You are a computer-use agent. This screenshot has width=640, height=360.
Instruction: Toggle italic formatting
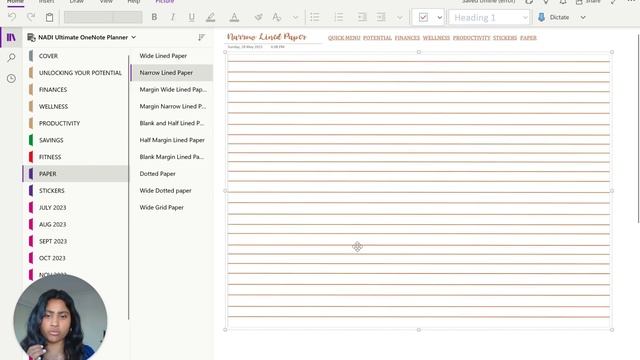pos(172,17)
